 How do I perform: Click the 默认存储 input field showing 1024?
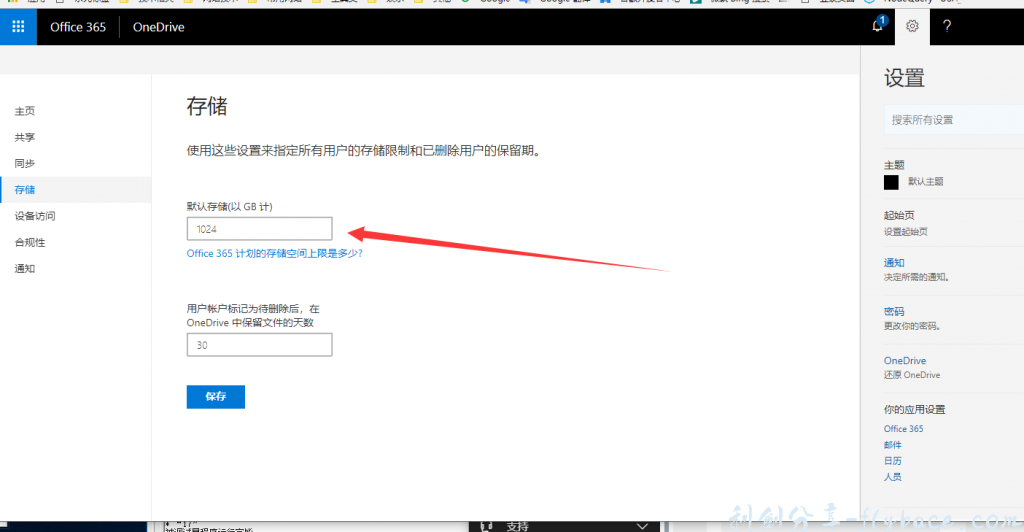click(259, 229)
